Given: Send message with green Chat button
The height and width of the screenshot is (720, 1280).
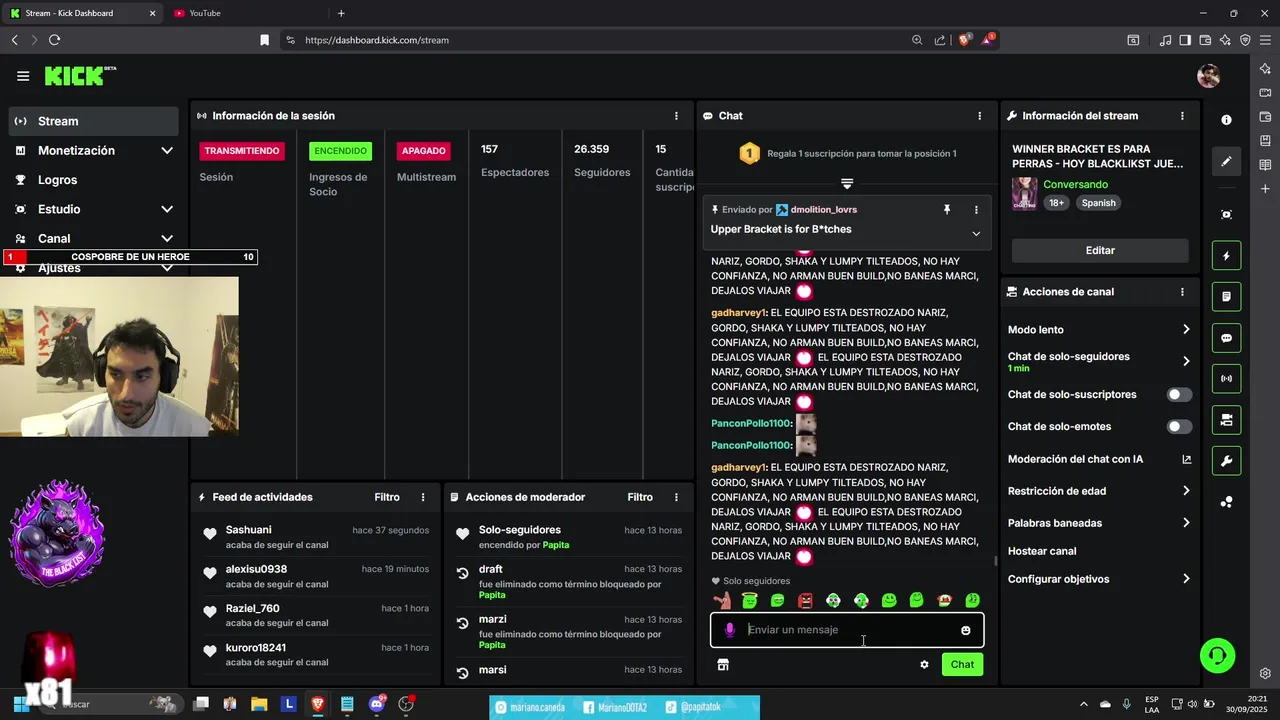Looking at the screenshot, I should pyautogui.click(x=962, y=664).
